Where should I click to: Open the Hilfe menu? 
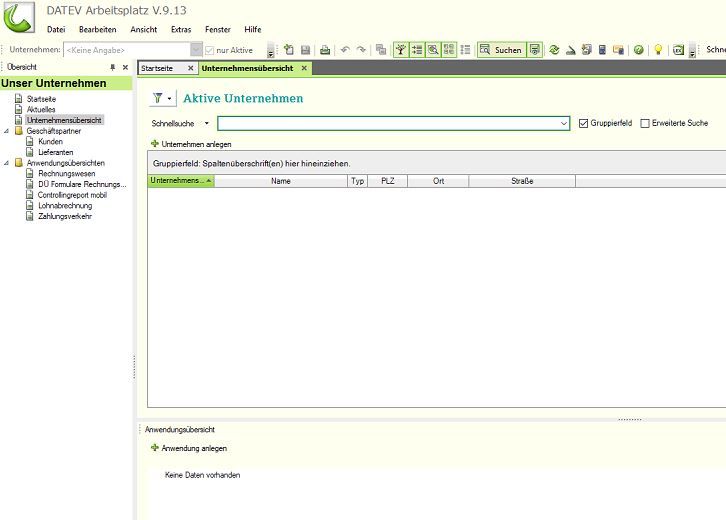click(253, 29)
